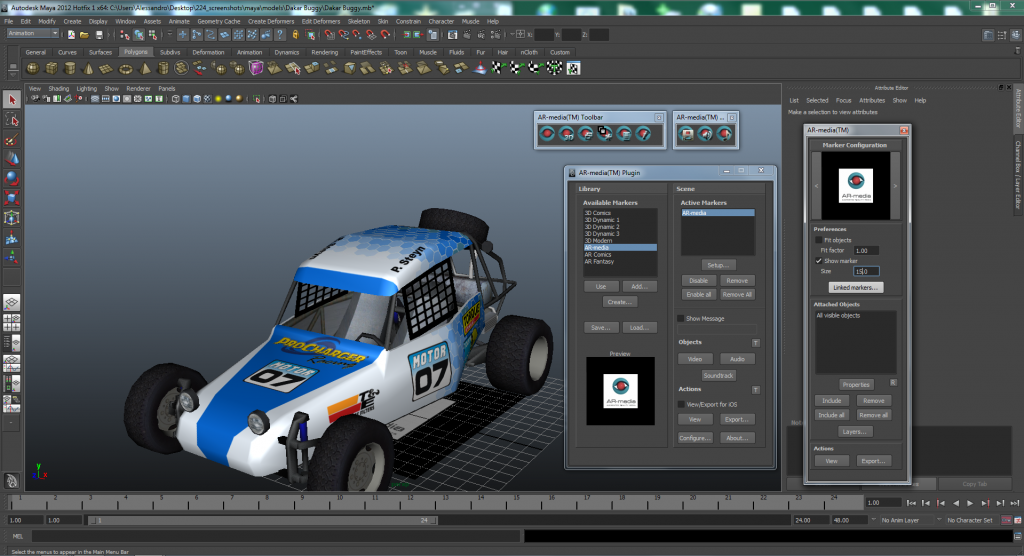The image size is (1024, 556).
Task: Click first icon in AR-media(TM) Toolbar
Action: click(547, 134)
